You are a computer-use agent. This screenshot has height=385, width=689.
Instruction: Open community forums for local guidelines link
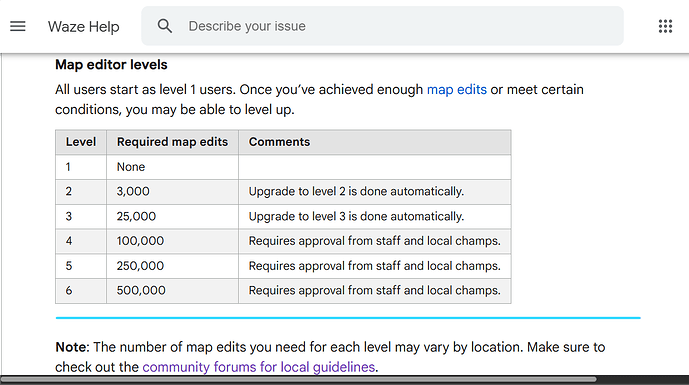click(258, 367)
